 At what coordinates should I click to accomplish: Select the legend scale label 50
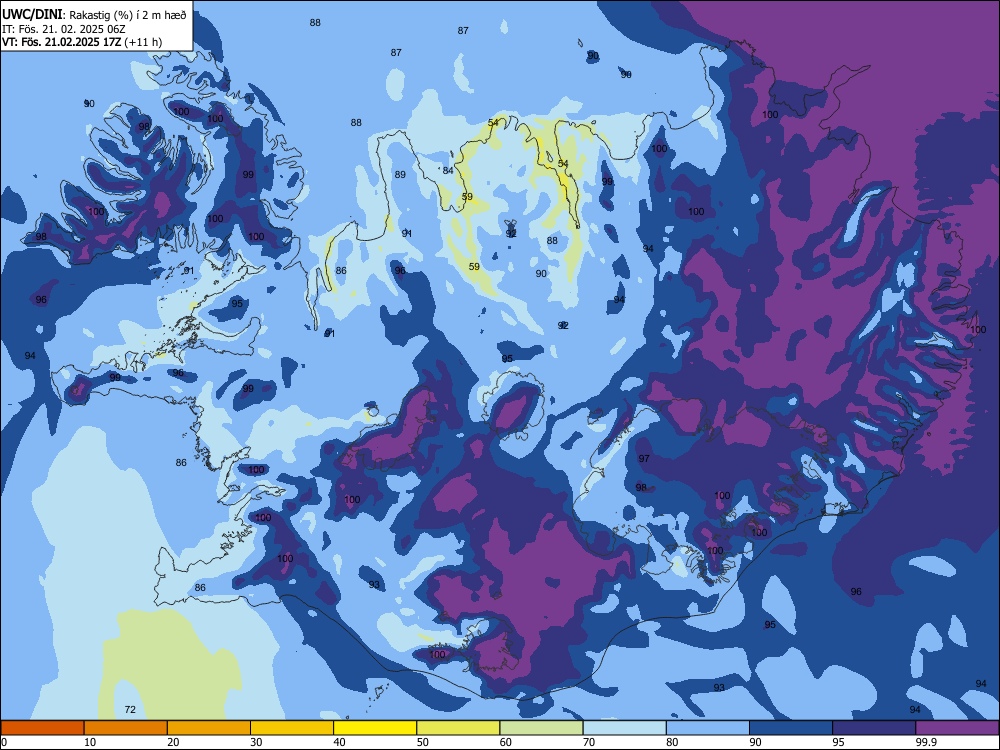(422, 742)
